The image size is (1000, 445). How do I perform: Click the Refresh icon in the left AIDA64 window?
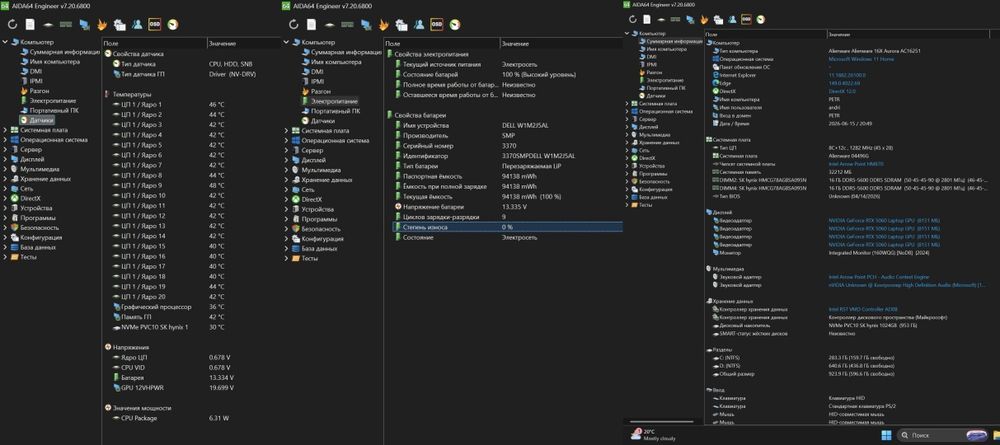click(x=12, y=24)
